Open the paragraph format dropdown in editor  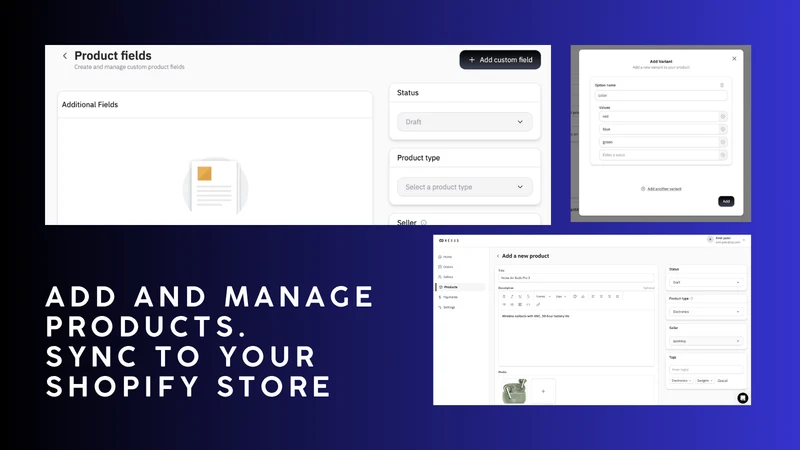[543, 296]
